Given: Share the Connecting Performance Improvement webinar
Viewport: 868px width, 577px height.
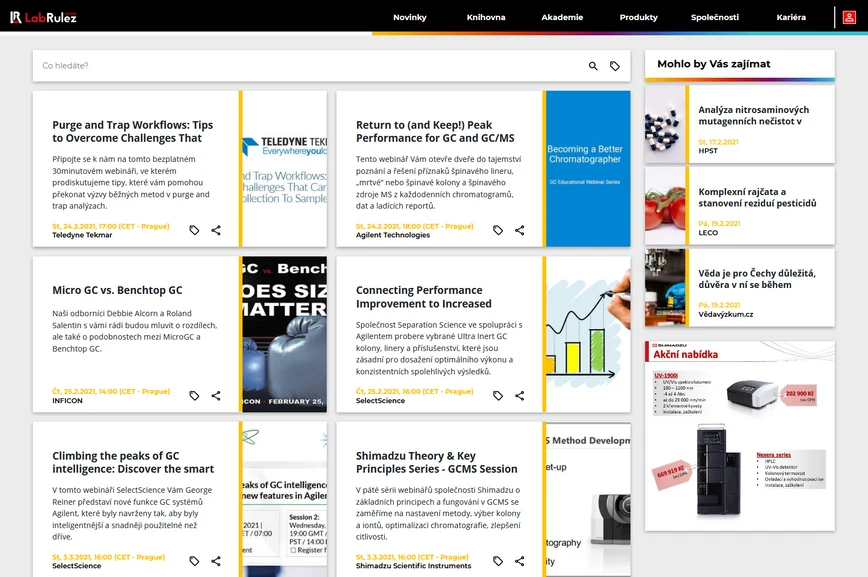Looking at the screenshot, I should [x=520, y=396].
